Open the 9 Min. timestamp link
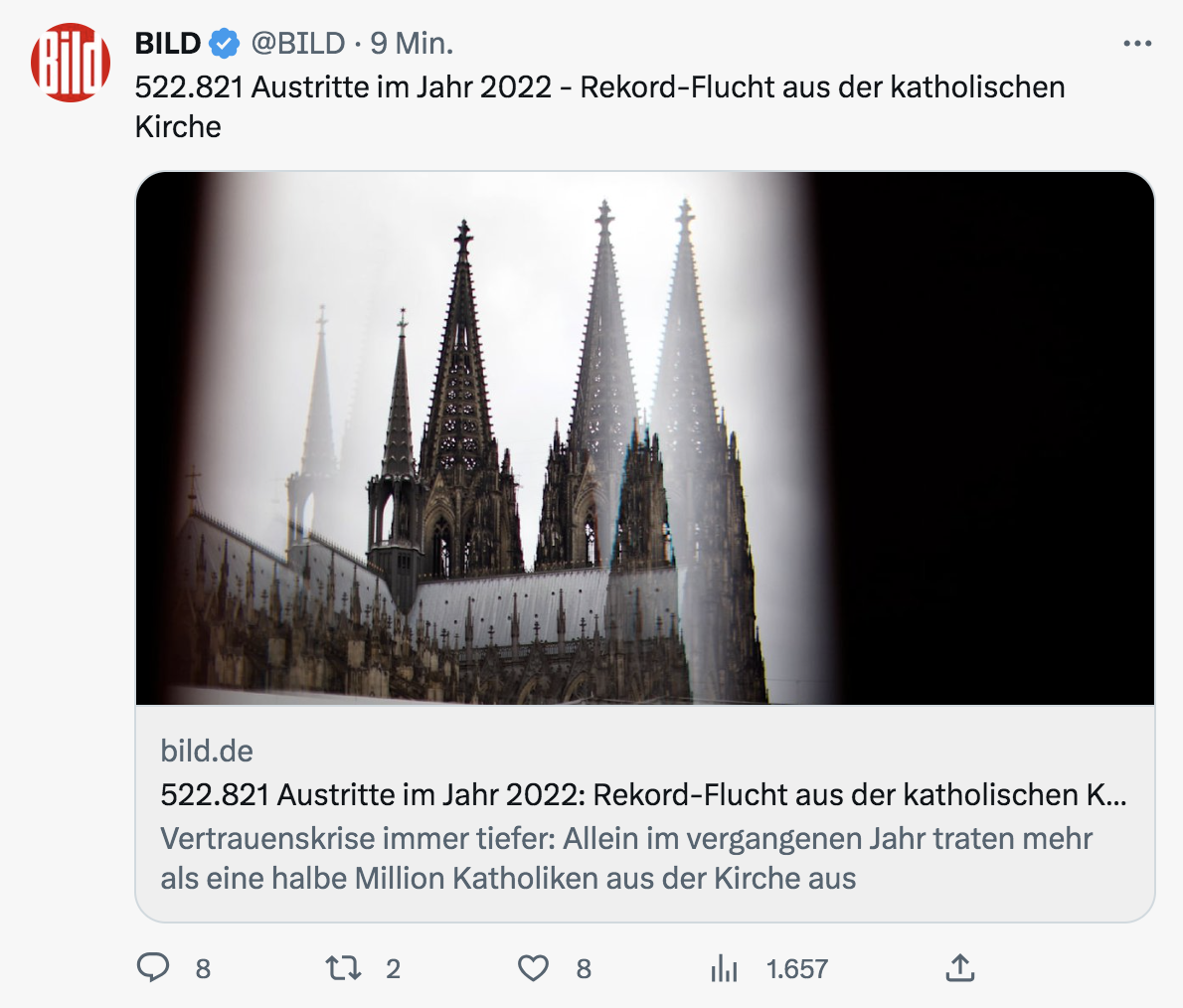 coord(412,44)
